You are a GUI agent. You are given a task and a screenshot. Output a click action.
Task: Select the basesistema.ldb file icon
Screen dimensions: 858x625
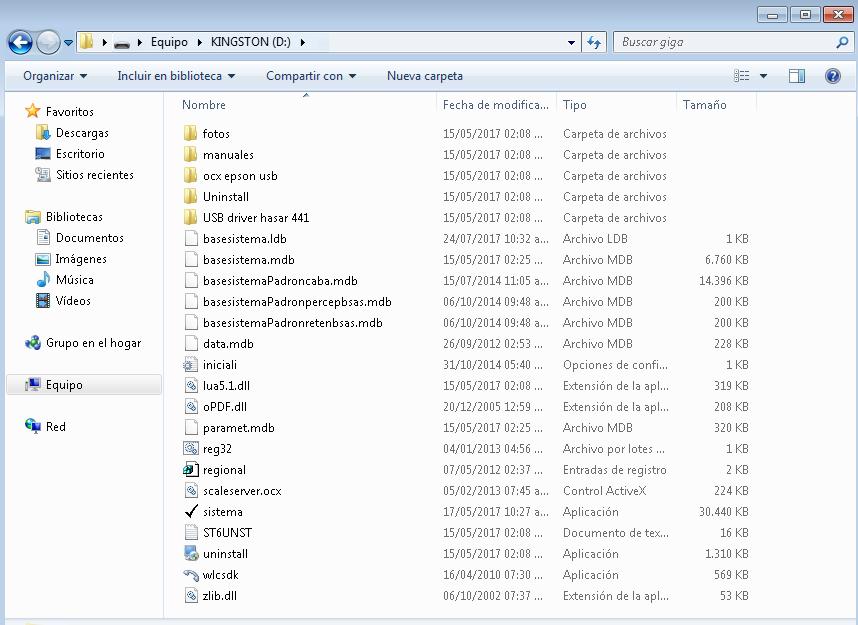[190, 239]
